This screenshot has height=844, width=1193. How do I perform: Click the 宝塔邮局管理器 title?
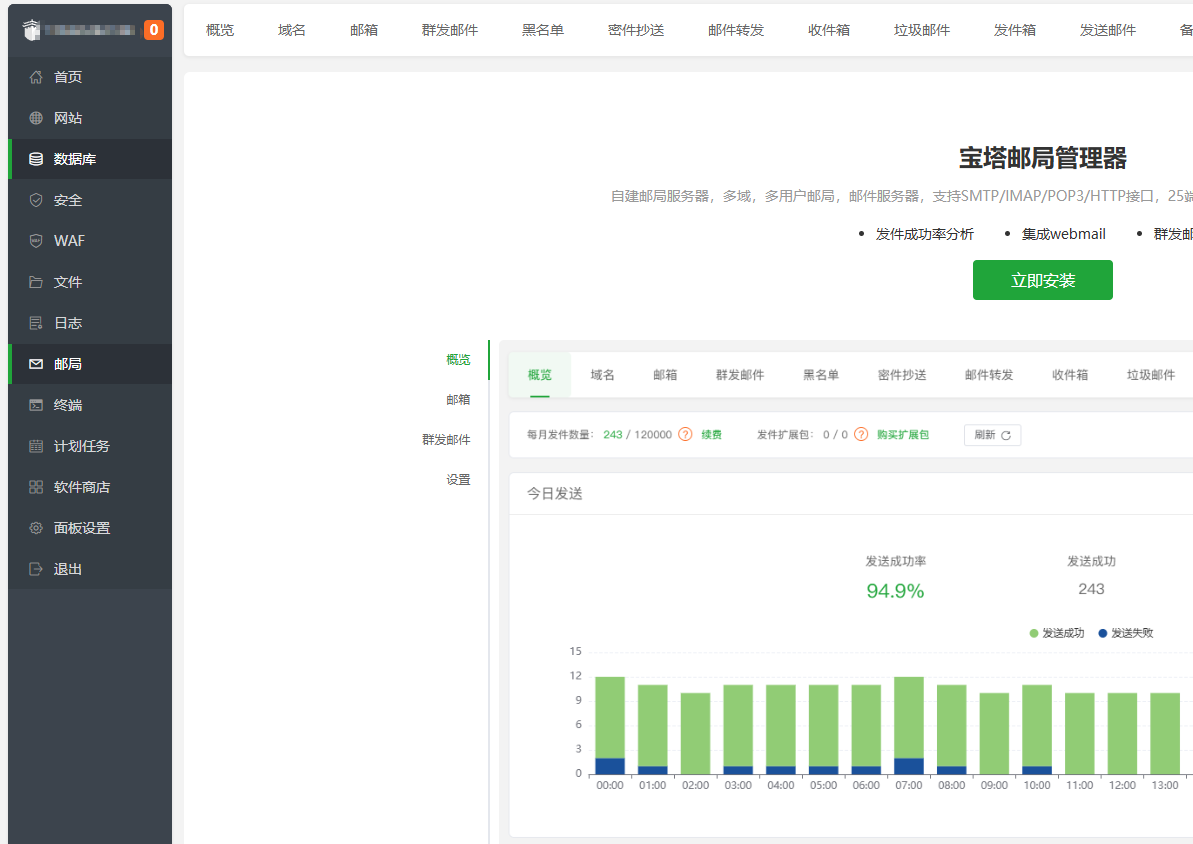click(1042, 158)
